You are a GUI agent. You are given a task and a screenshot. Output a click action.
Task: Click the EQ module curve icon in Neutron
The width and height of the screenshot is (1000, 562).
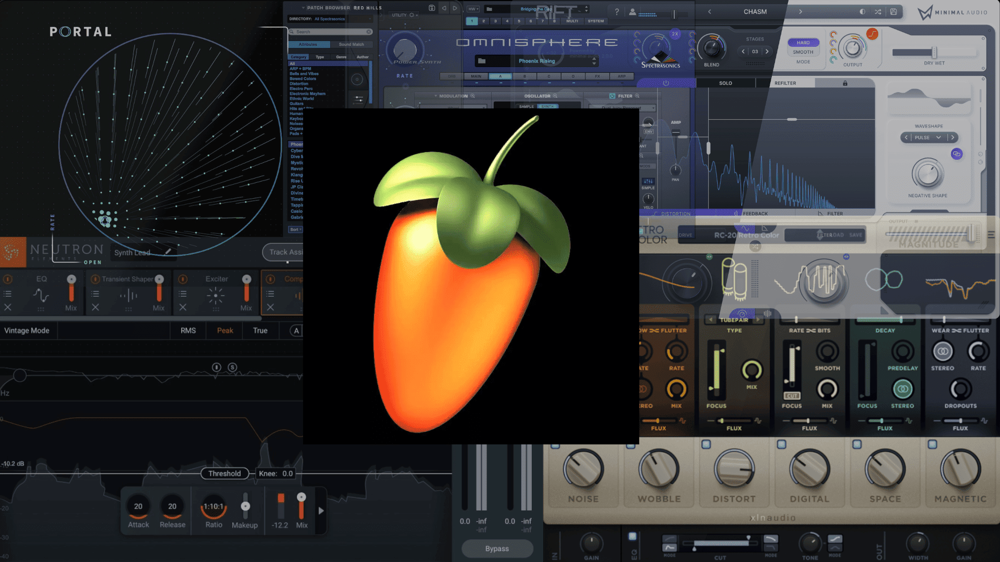pyautogui.click(x=41, y=296)
